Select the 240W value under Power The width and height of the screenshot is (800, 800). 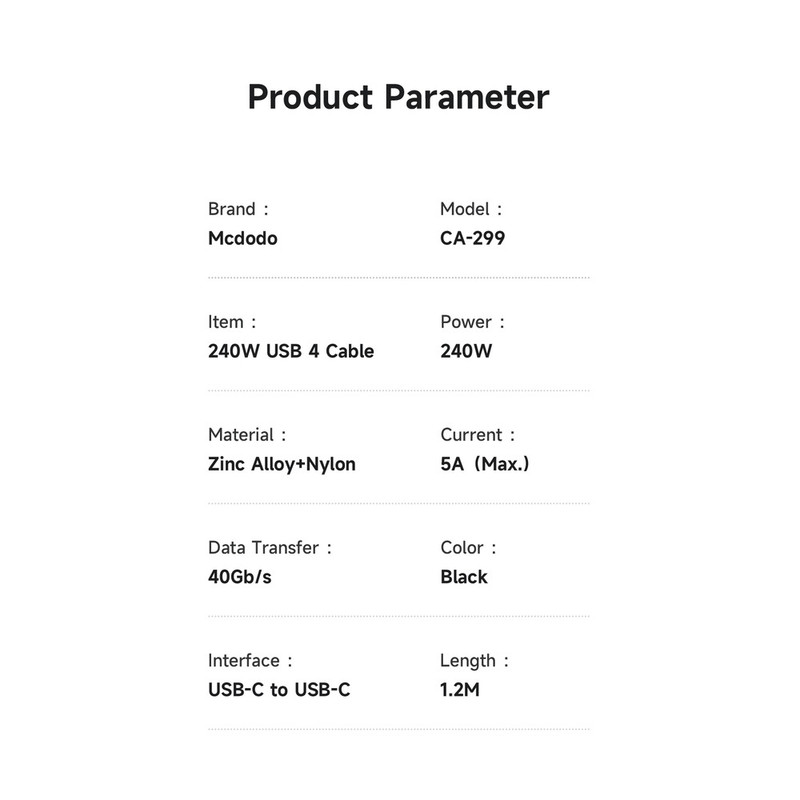tap(466, 351)
